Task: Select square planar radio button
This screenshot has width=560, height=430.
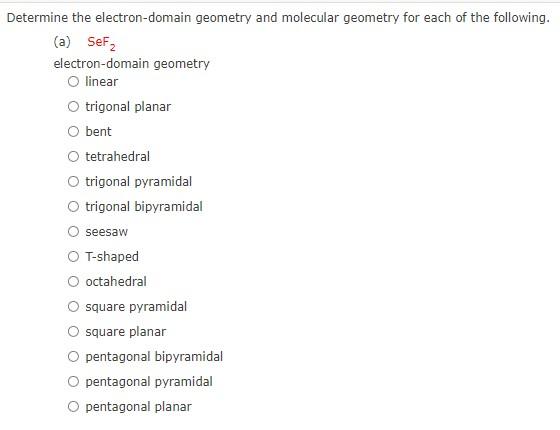Action: tap(73, 331)
